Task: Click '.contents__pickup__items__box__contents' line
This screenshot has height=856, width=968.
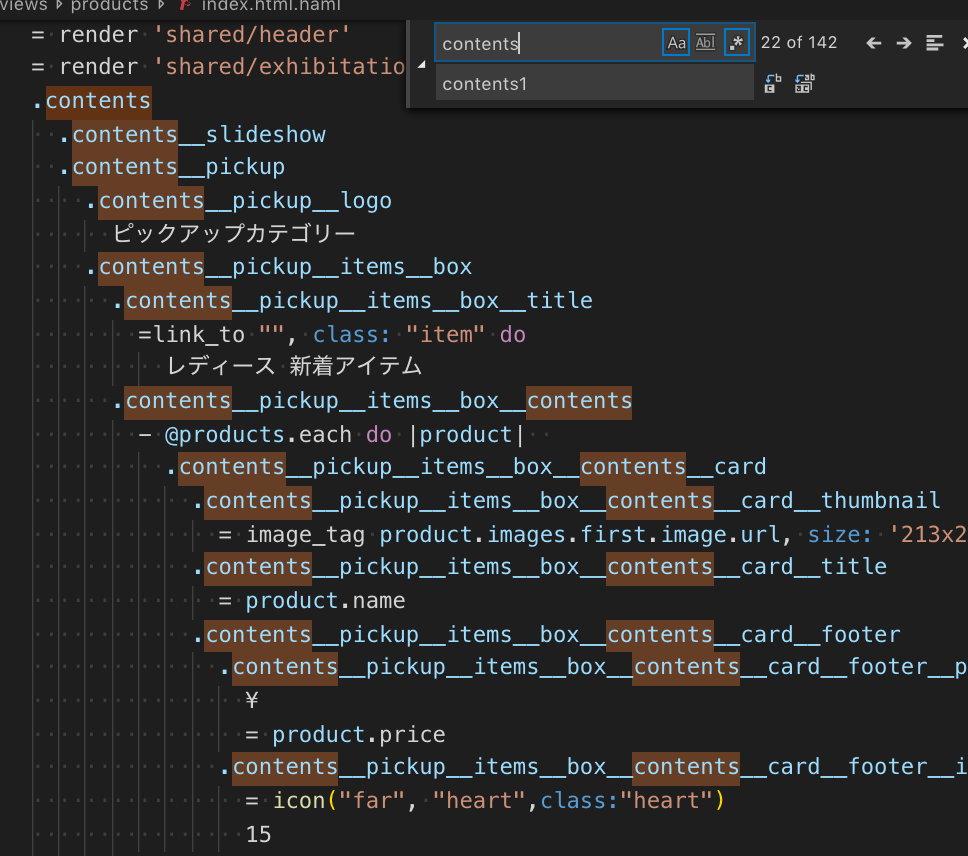Action: point(372,401)
